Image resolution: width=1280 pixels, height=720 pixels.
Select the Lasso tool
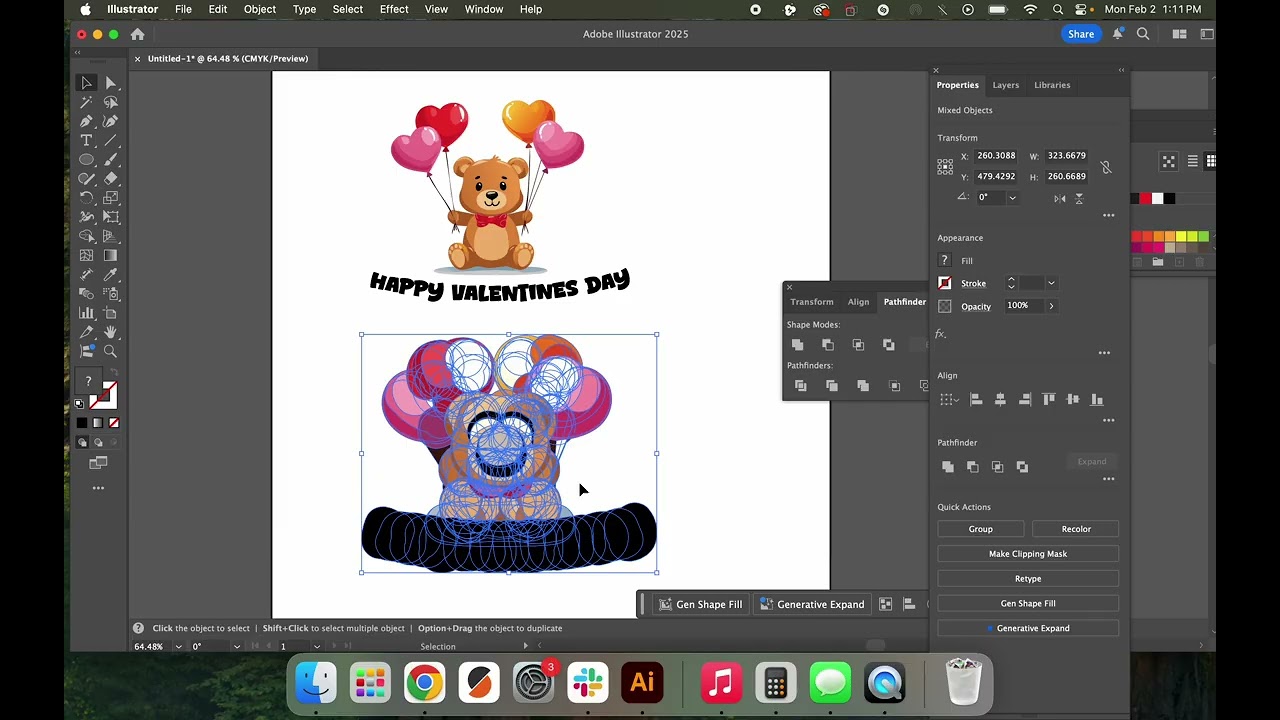point(111,102)
